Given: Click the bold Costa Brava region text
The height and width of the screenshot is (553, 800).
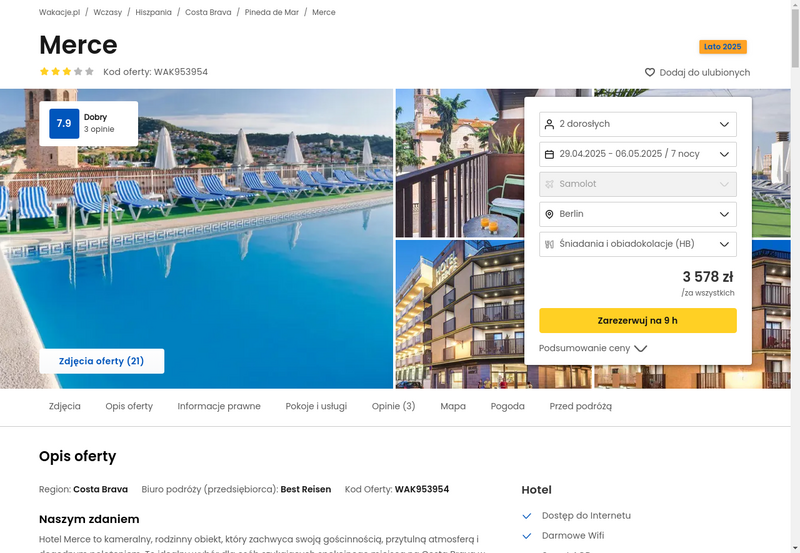Looking at the screenshot, I should click(101, 489).
